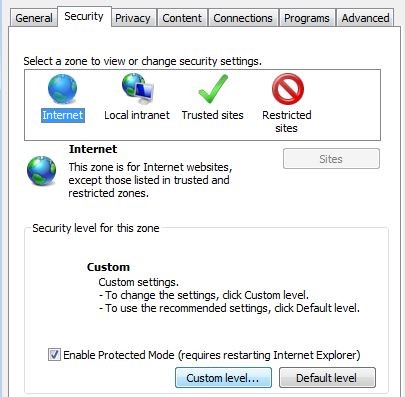Click the 'Restricted sites' text label
Screen dimensions: 405x397
coord(287,121)
